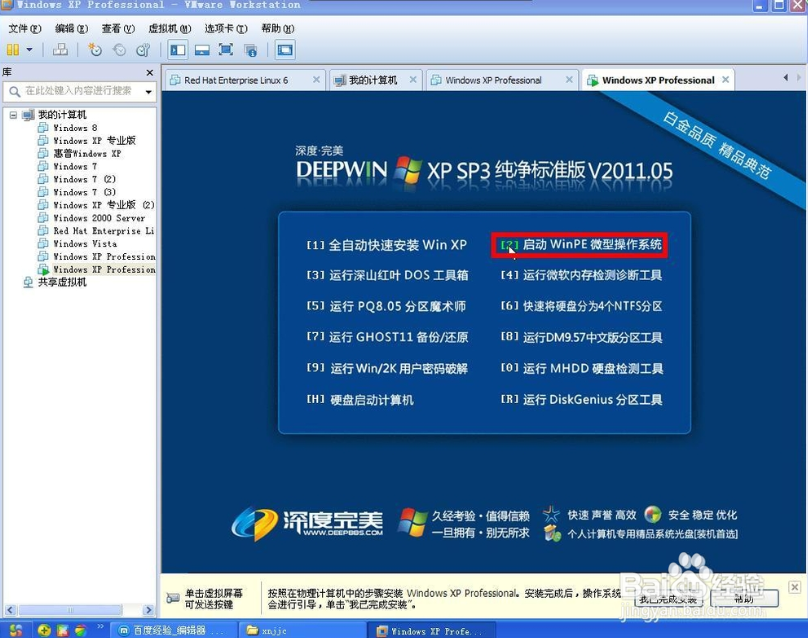Open the power options dropdown arrow
The width and height of the screenshot is (808, 638).
(29, 50)
